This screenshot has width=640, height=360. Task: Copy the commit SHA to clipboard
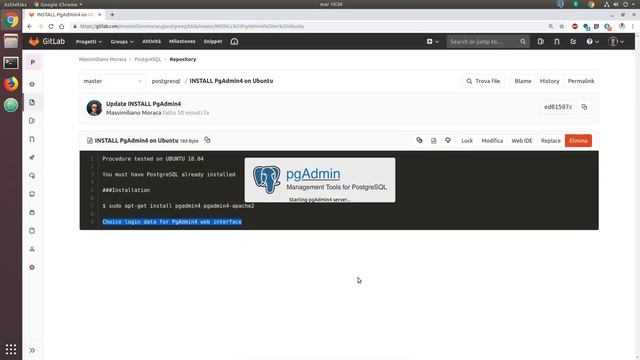tap(584, 107)
